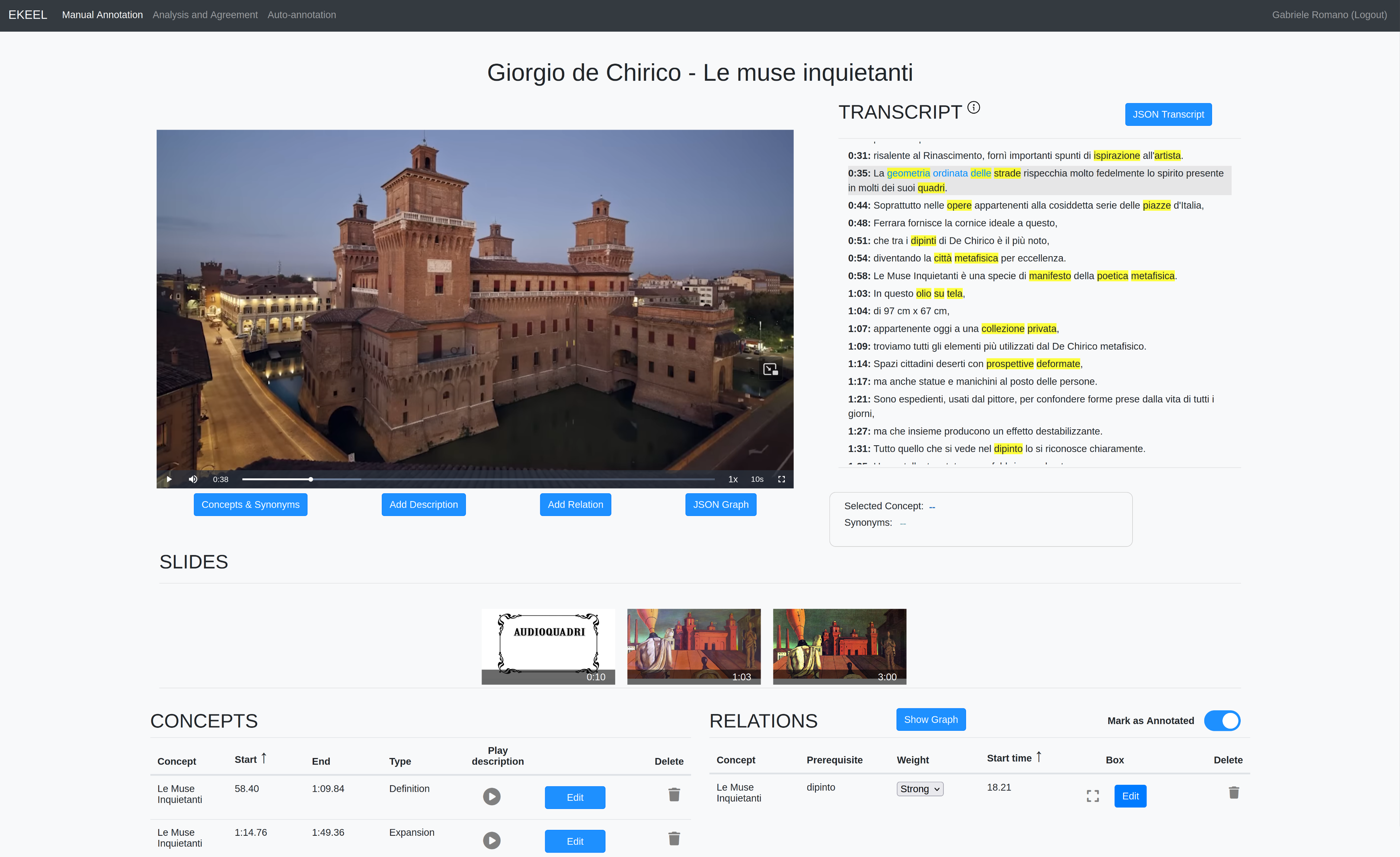The image size is (1400, 857).
Task: Jump to transcript timestamp 0:58
Action: [859, 275]
